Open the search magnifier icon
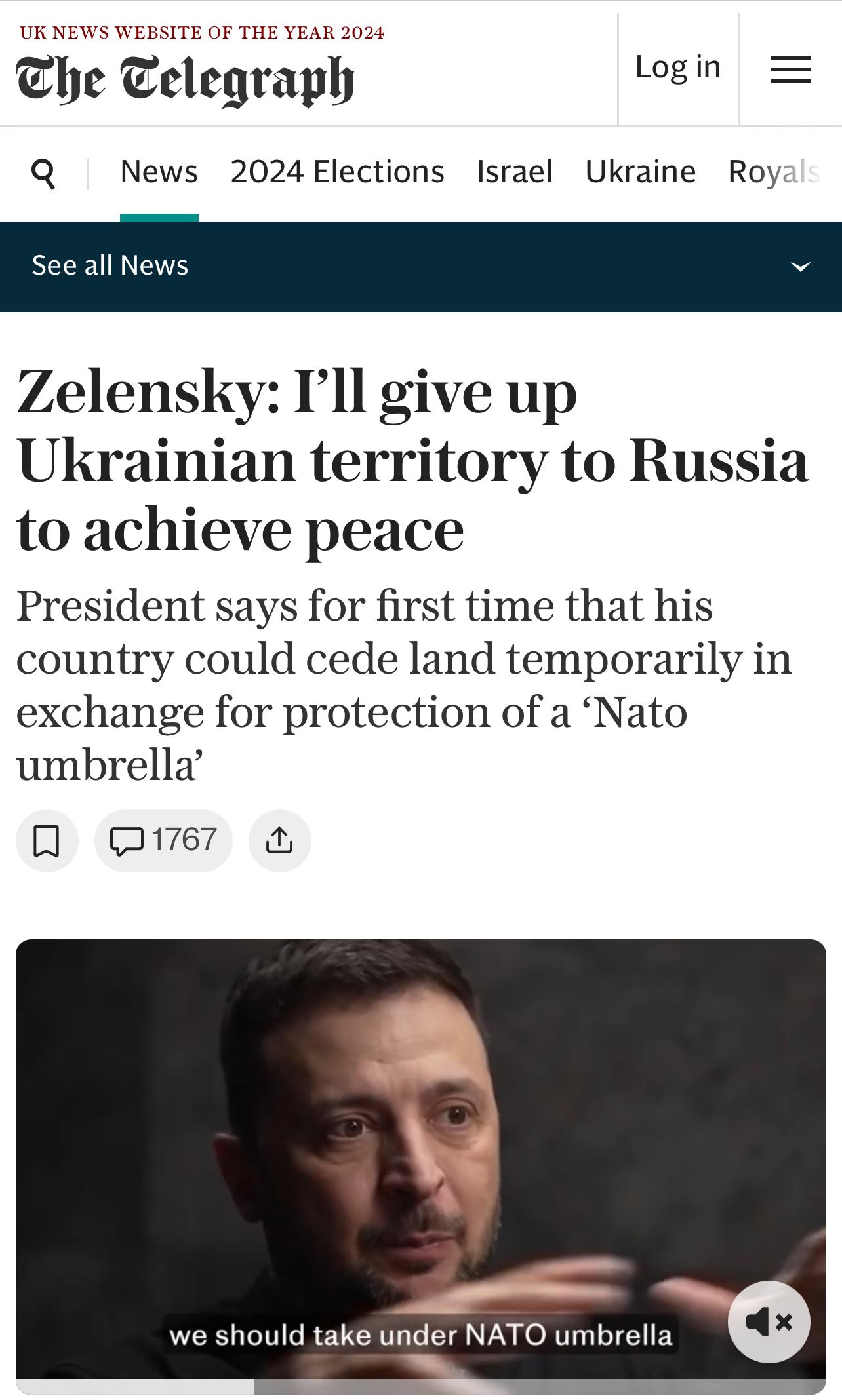The width and height of the screenshot is (842, 1400). click(43, 174)
